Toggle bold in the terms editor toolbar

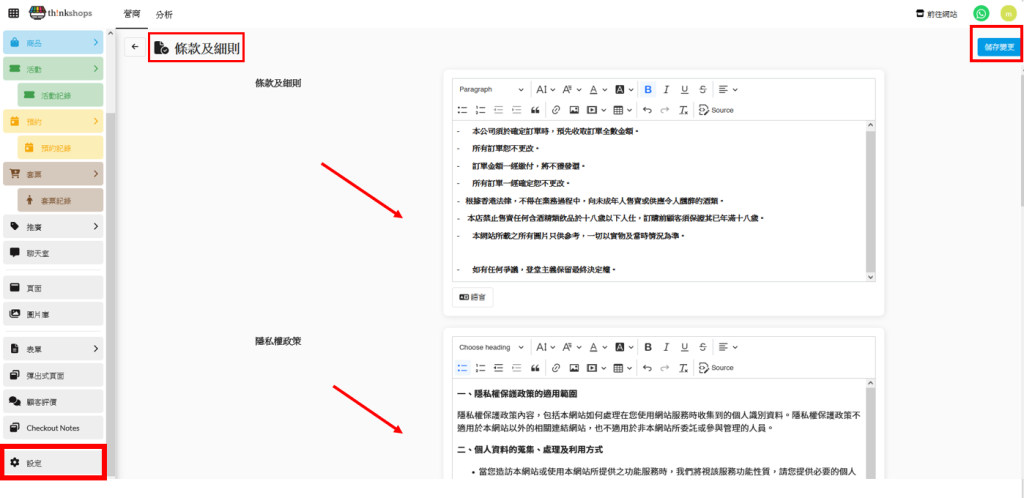pyautogui.click(x=648, y=90)
